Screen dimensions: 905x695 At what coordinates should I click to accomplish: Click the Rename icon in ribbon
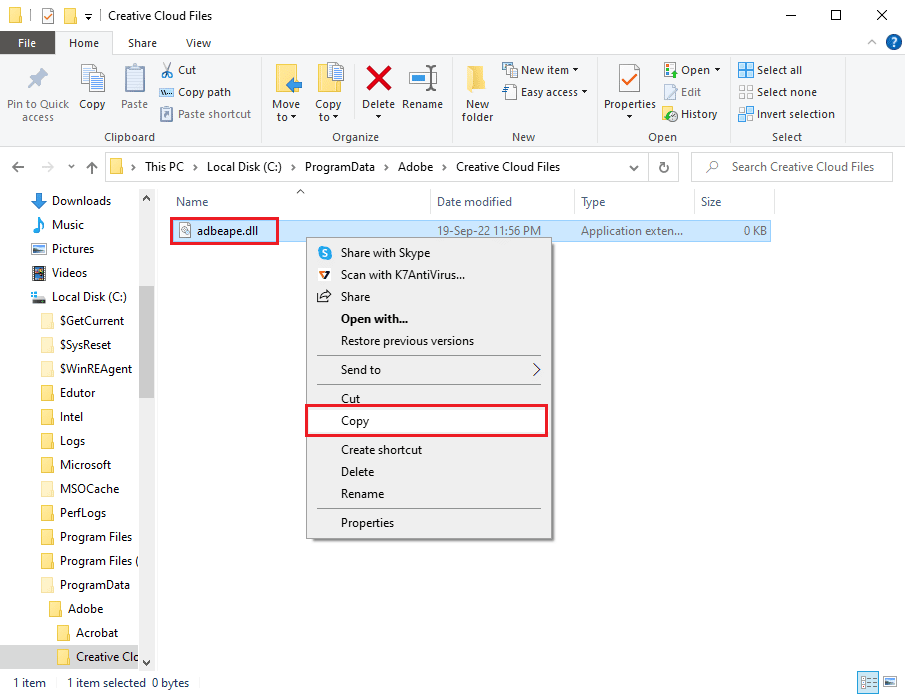tap(422, 79)
